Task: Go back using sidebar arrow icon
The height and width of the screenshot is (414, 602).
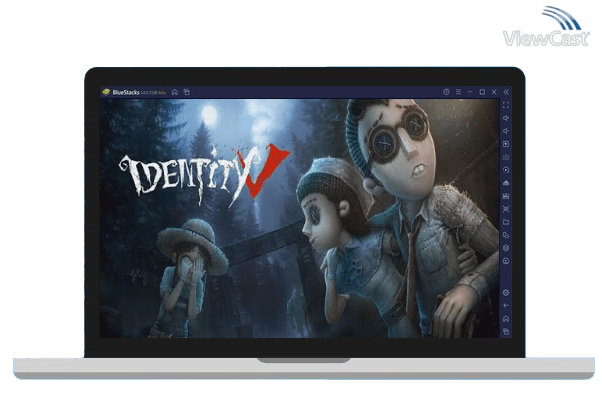Action: [506, 306]
